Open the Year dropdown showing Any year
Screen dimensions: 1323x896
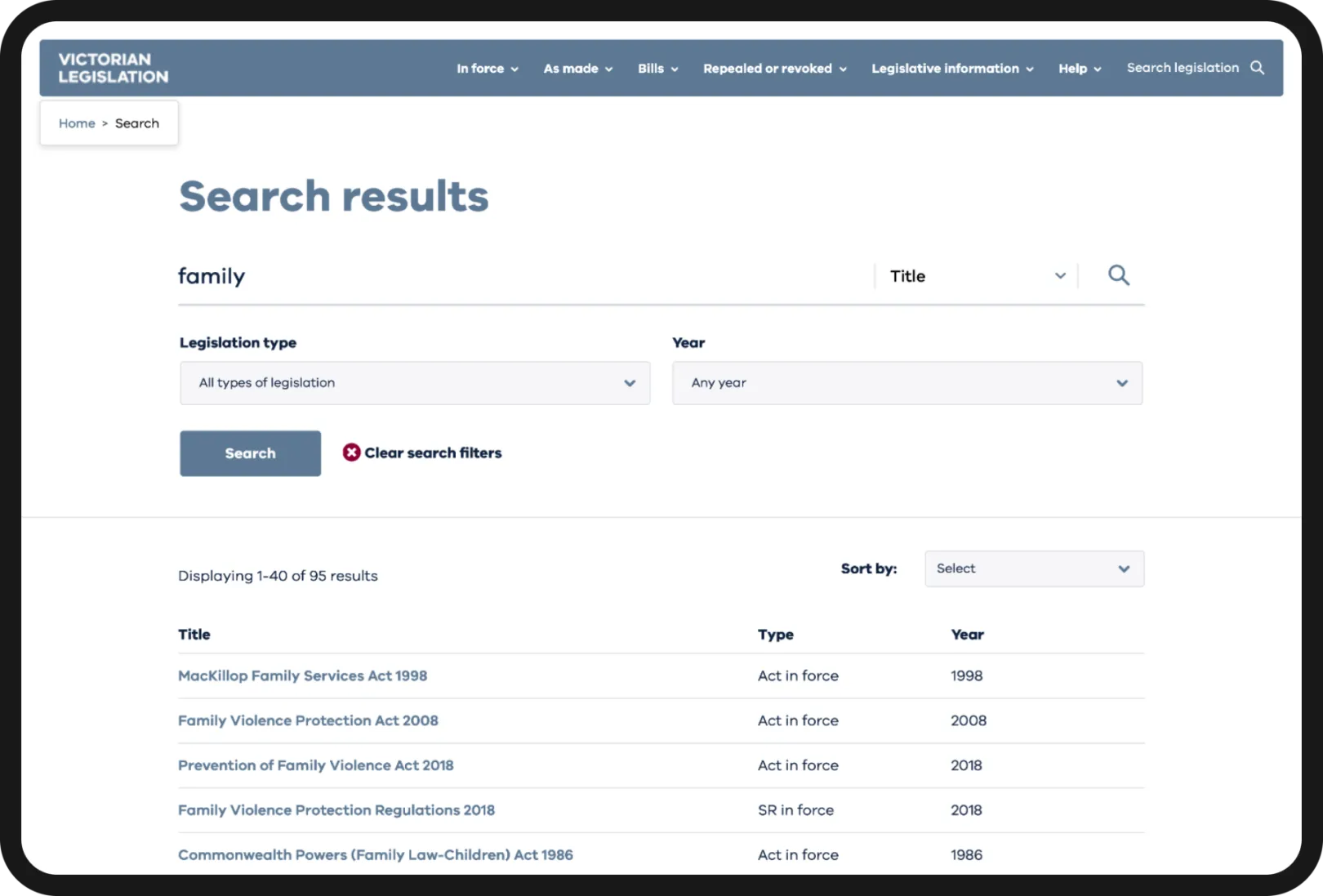(x=906, y=382)
